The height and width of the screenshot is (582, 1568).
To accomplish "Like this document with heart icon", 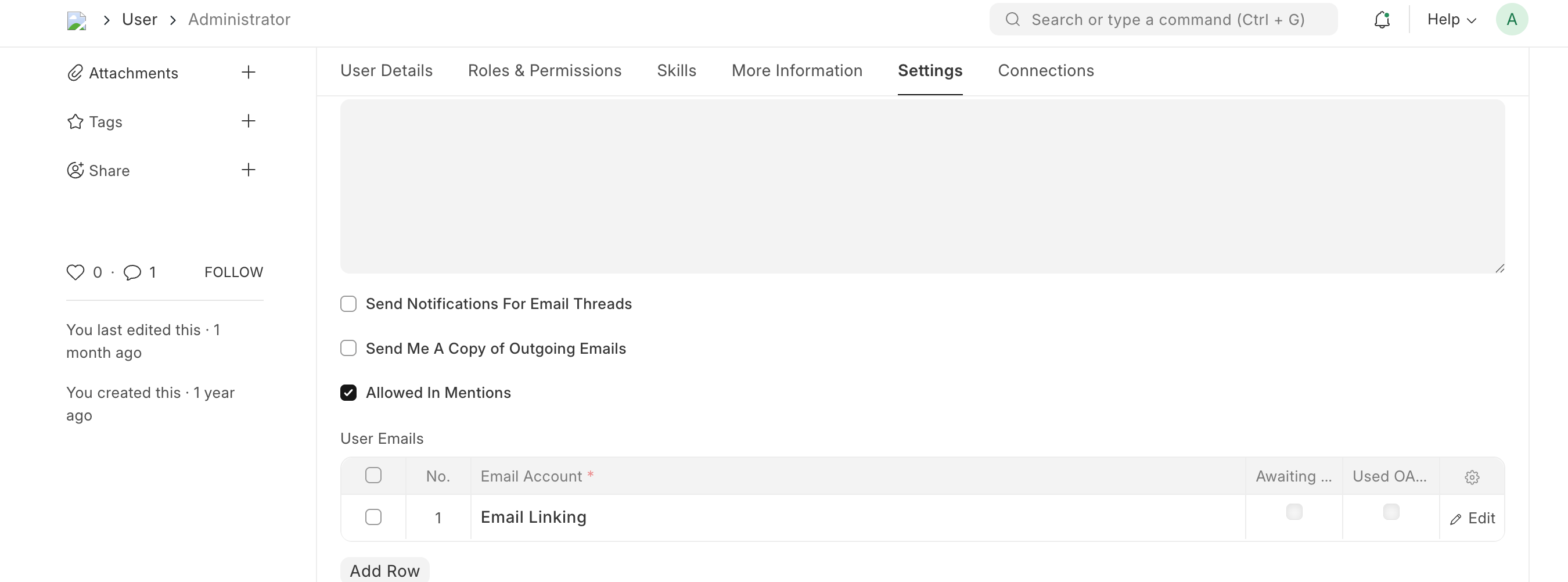I will coord(75,272).
